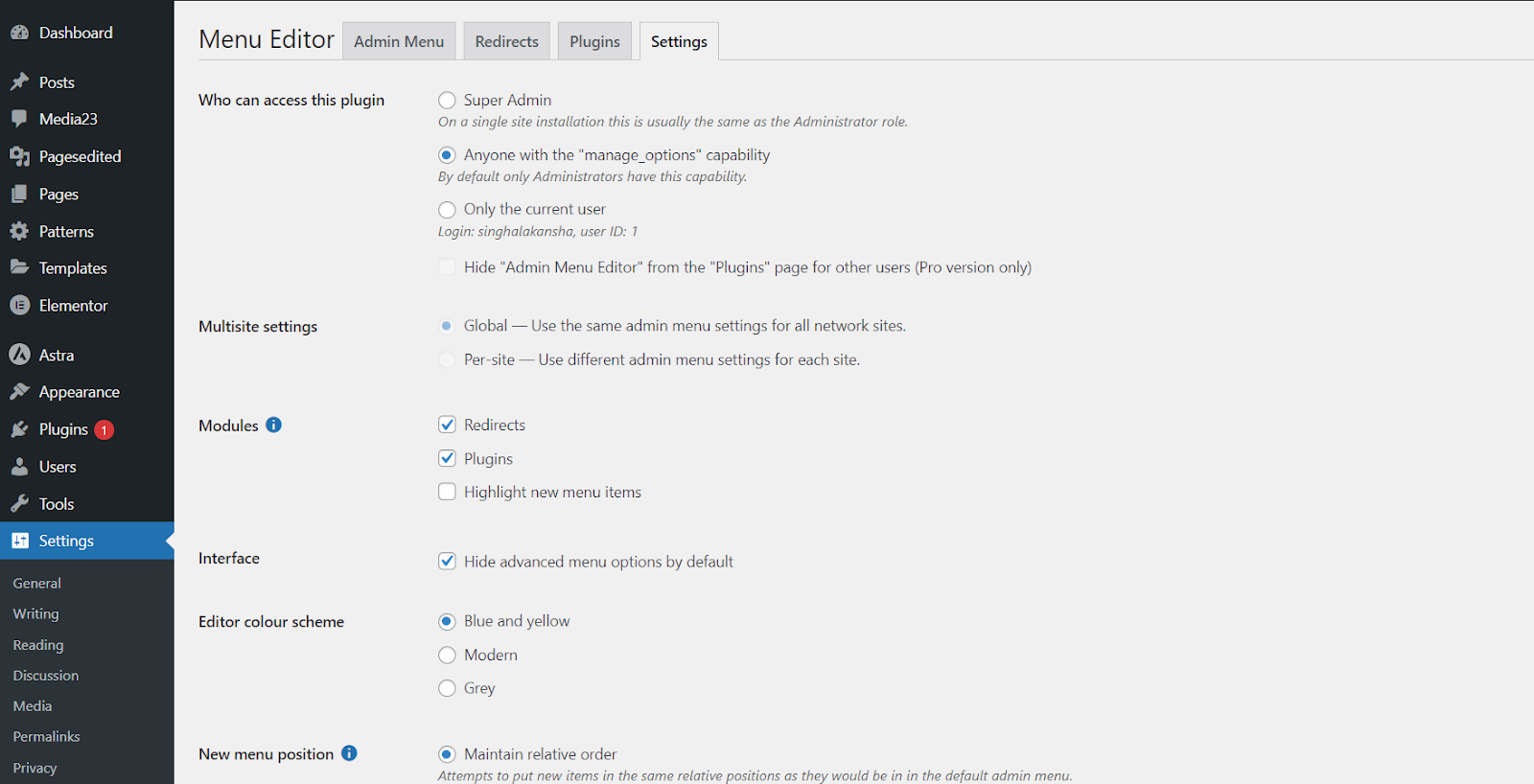
Task: Go to General settings submenu
Action: click(36, 583)
